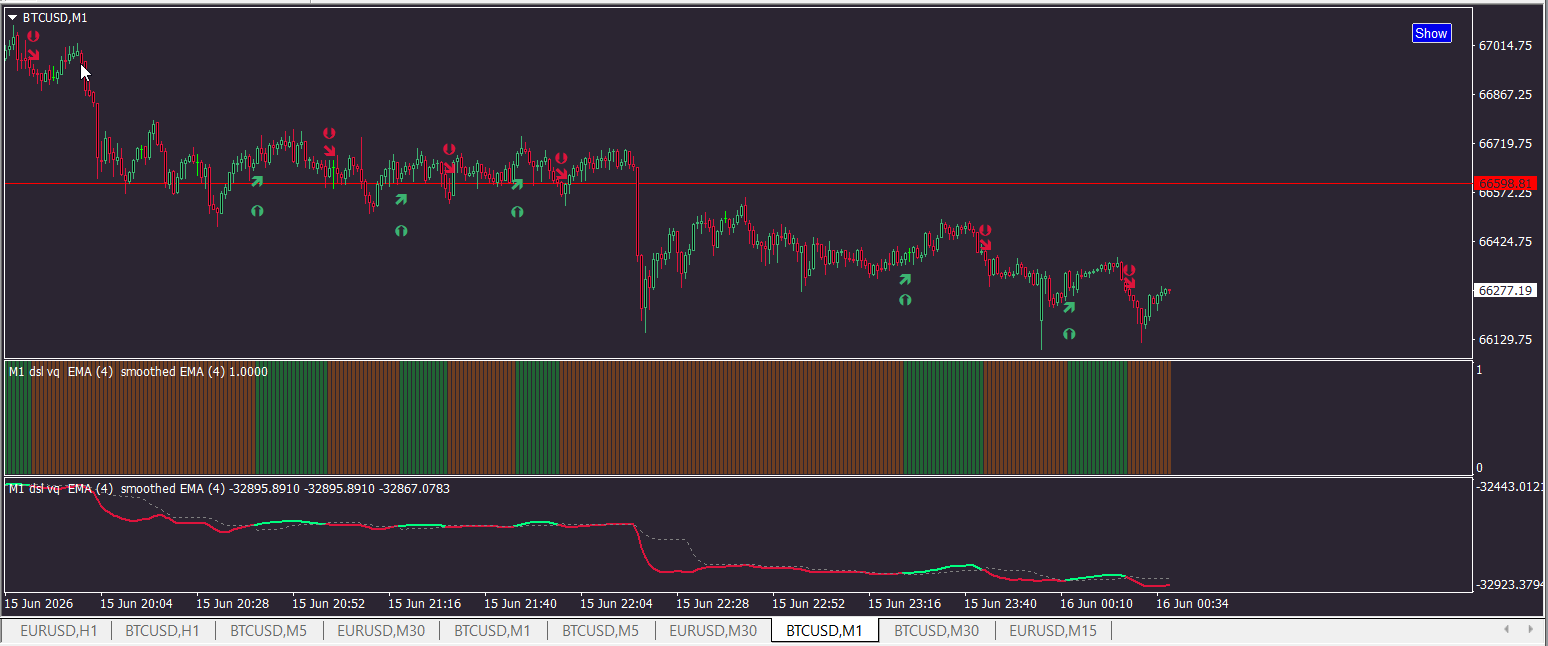
Task: Switch to the EURUSD,H1 tab
Action: [59, 631]
